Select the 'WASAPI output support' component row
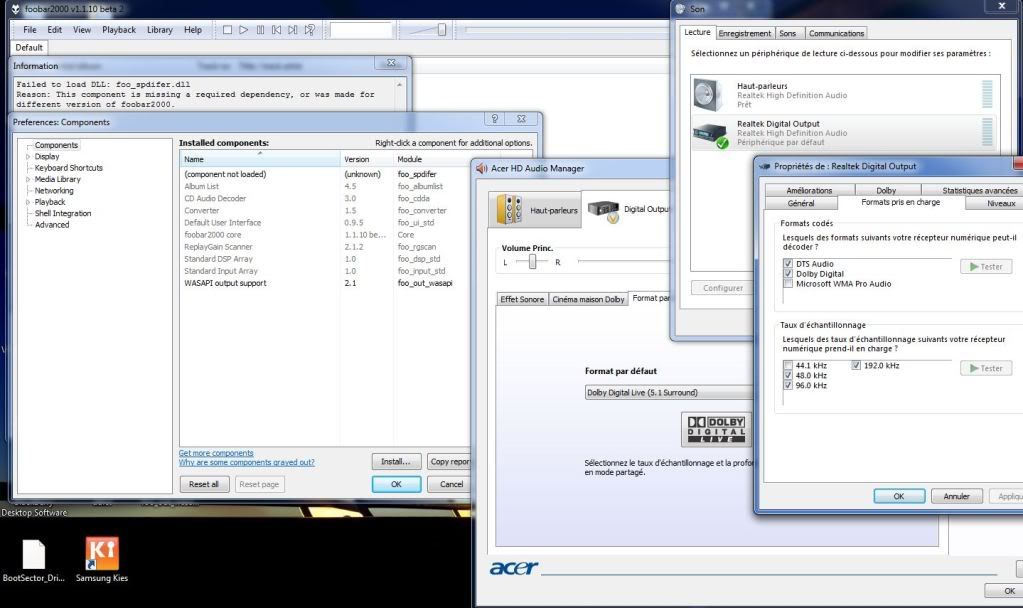 click(325, 283)
